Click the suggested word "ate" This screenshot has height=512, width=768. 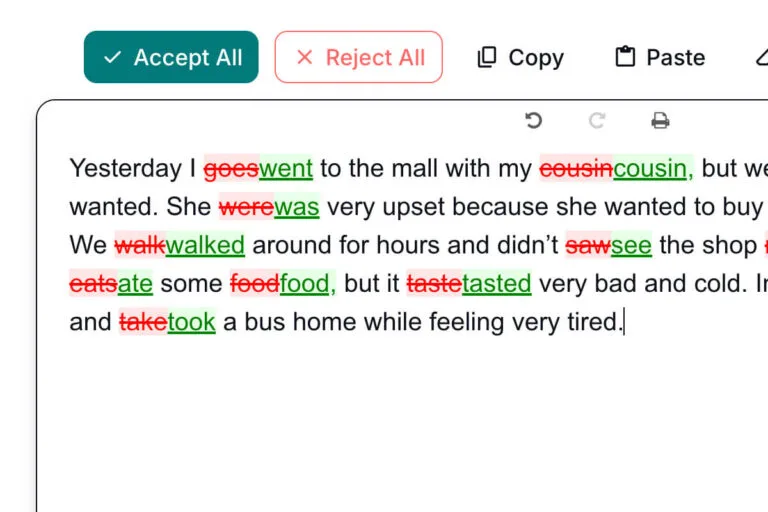click(135, 284)
